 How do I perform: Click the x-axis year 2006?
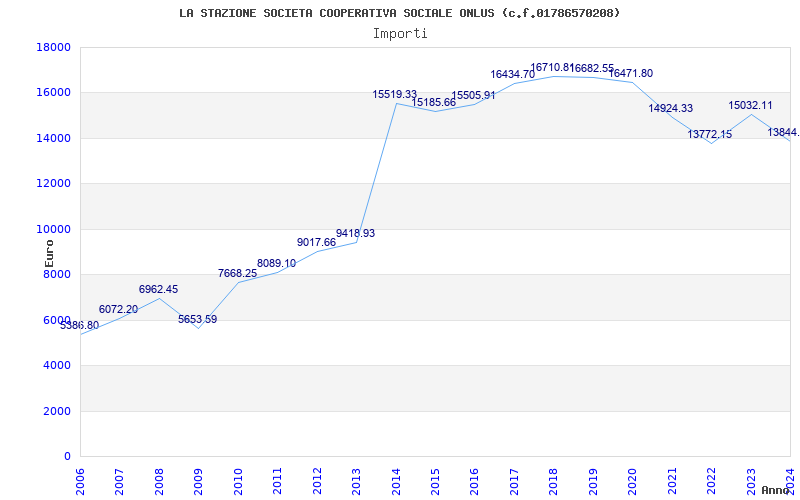[x=80, y=481]
